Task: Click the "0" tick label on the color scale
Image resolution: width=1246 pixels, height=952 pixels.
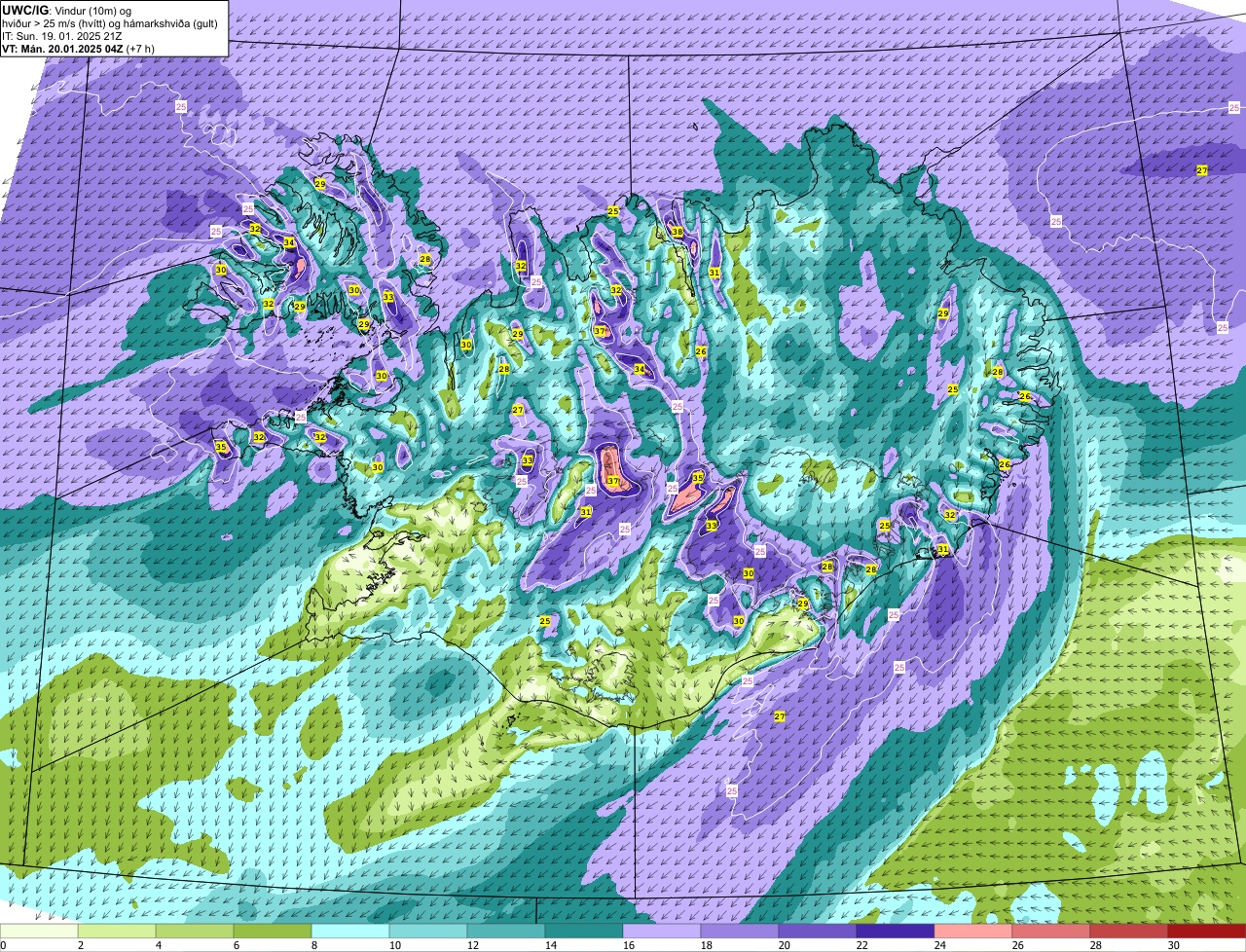Action: click(x=3, y=945)
